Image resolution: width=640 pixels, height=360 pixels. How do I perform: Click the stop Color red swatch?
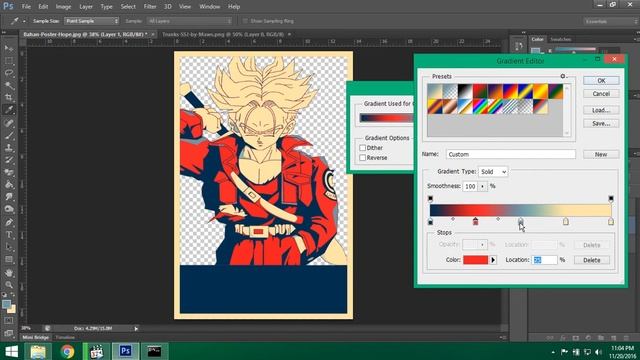(476, 260)
